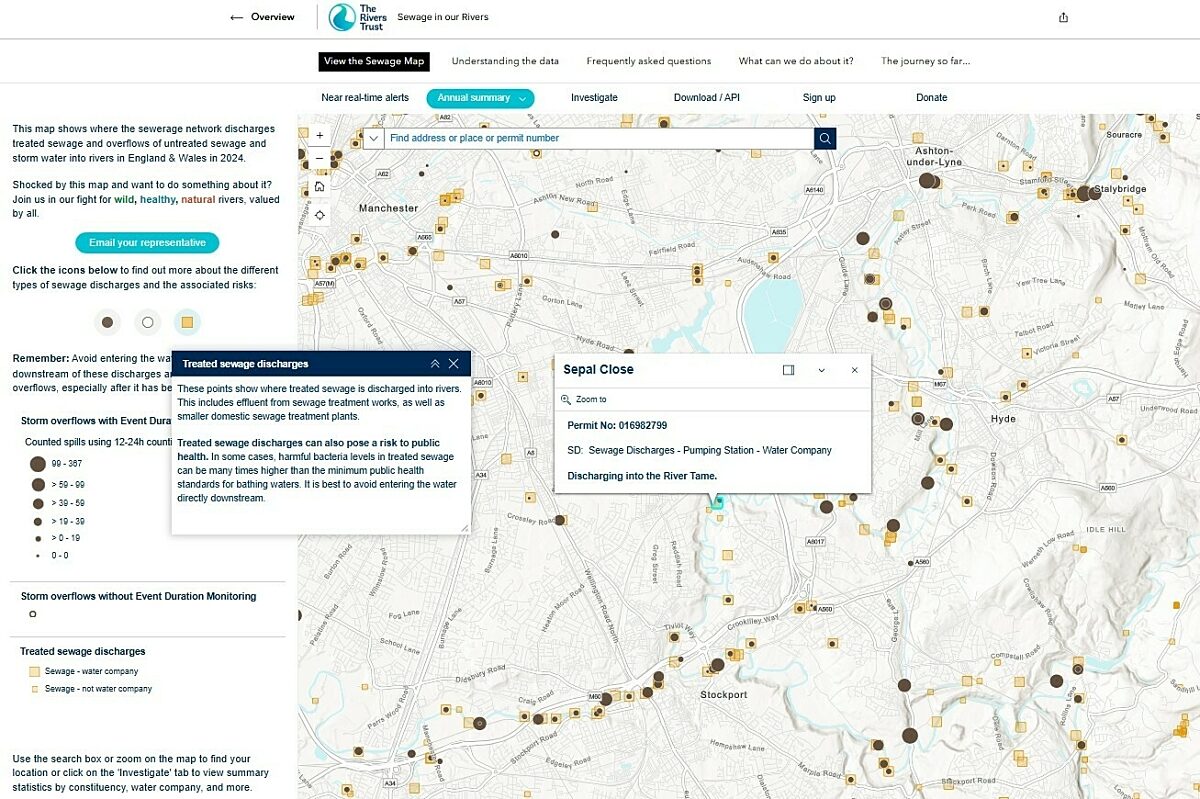
Task: Click the yellow square treated sewage icon
Action: pos(187,322)
